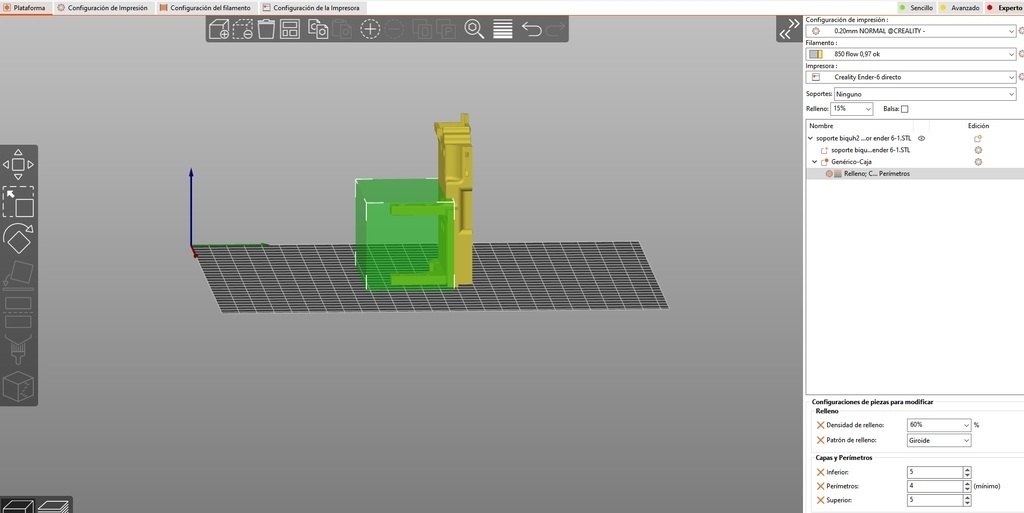1024x513 pixels.
Task: Collapse the soporte biquh2 object tree node
Action: (810, 138)
